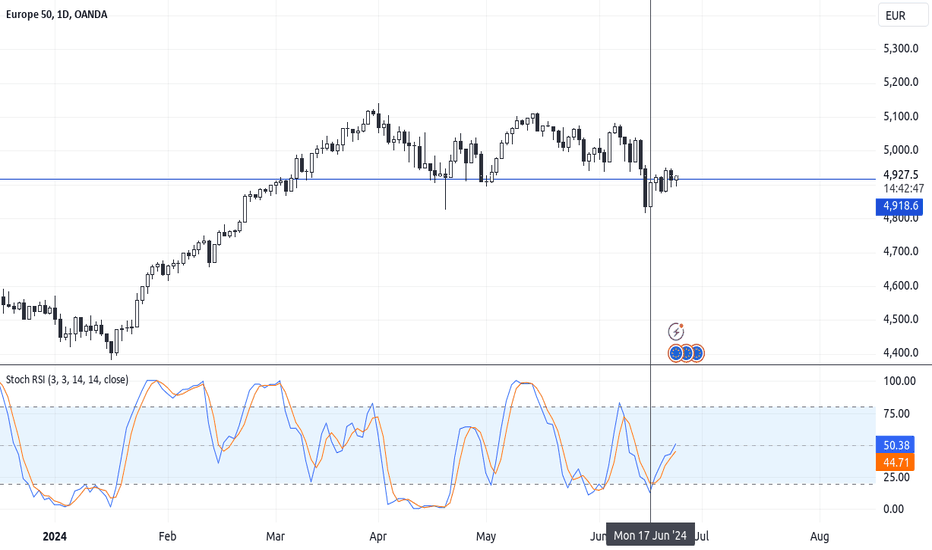932x550 pixels.
Task: Click the 4,927.5 current price label
Action: [x=900, y=175]
